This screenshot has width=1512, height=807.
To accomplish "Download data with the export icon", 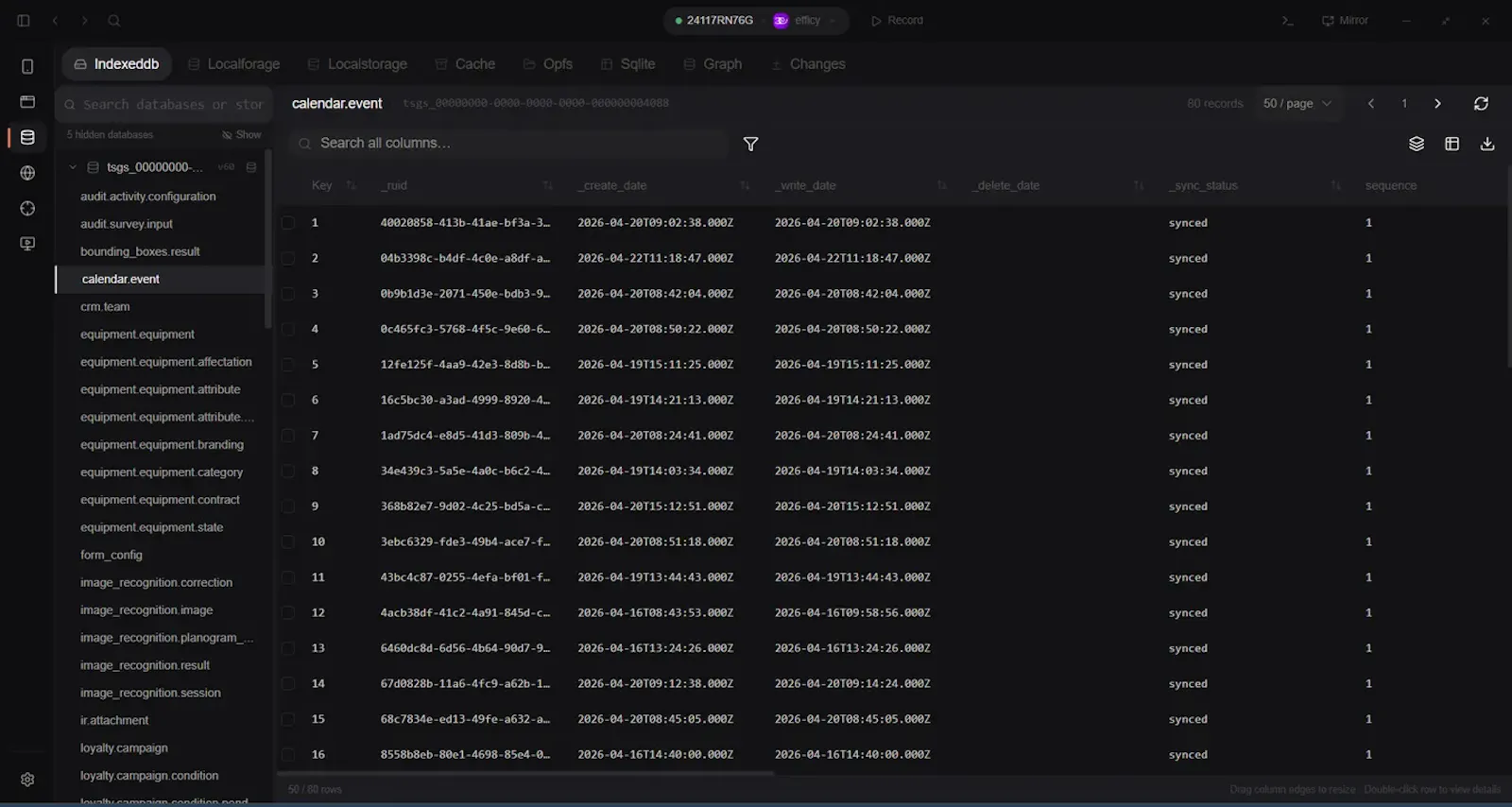I will pos(1487,144).
